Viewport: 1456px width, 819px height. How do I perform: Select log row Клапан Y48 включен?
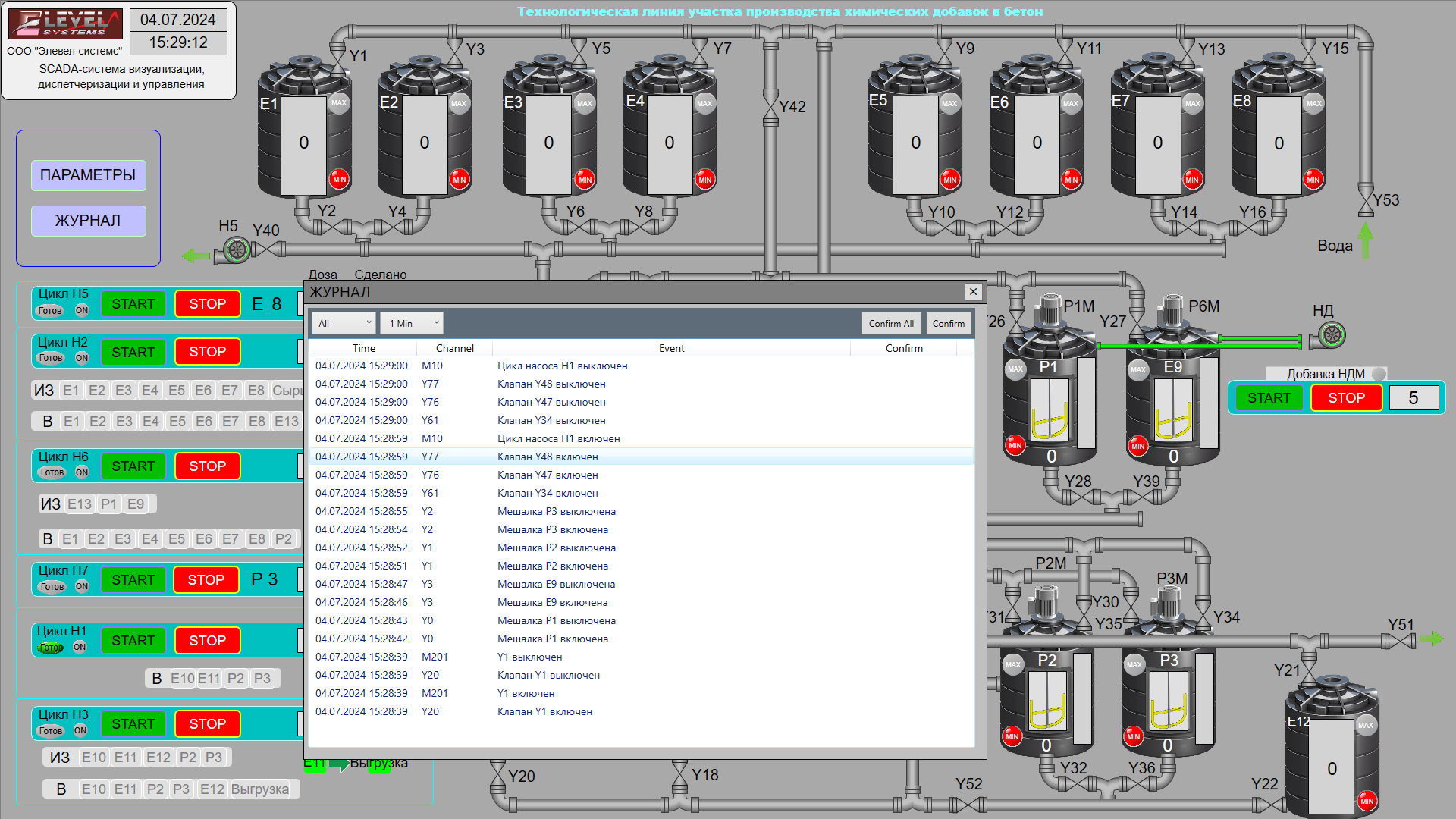tap(548, 457)
